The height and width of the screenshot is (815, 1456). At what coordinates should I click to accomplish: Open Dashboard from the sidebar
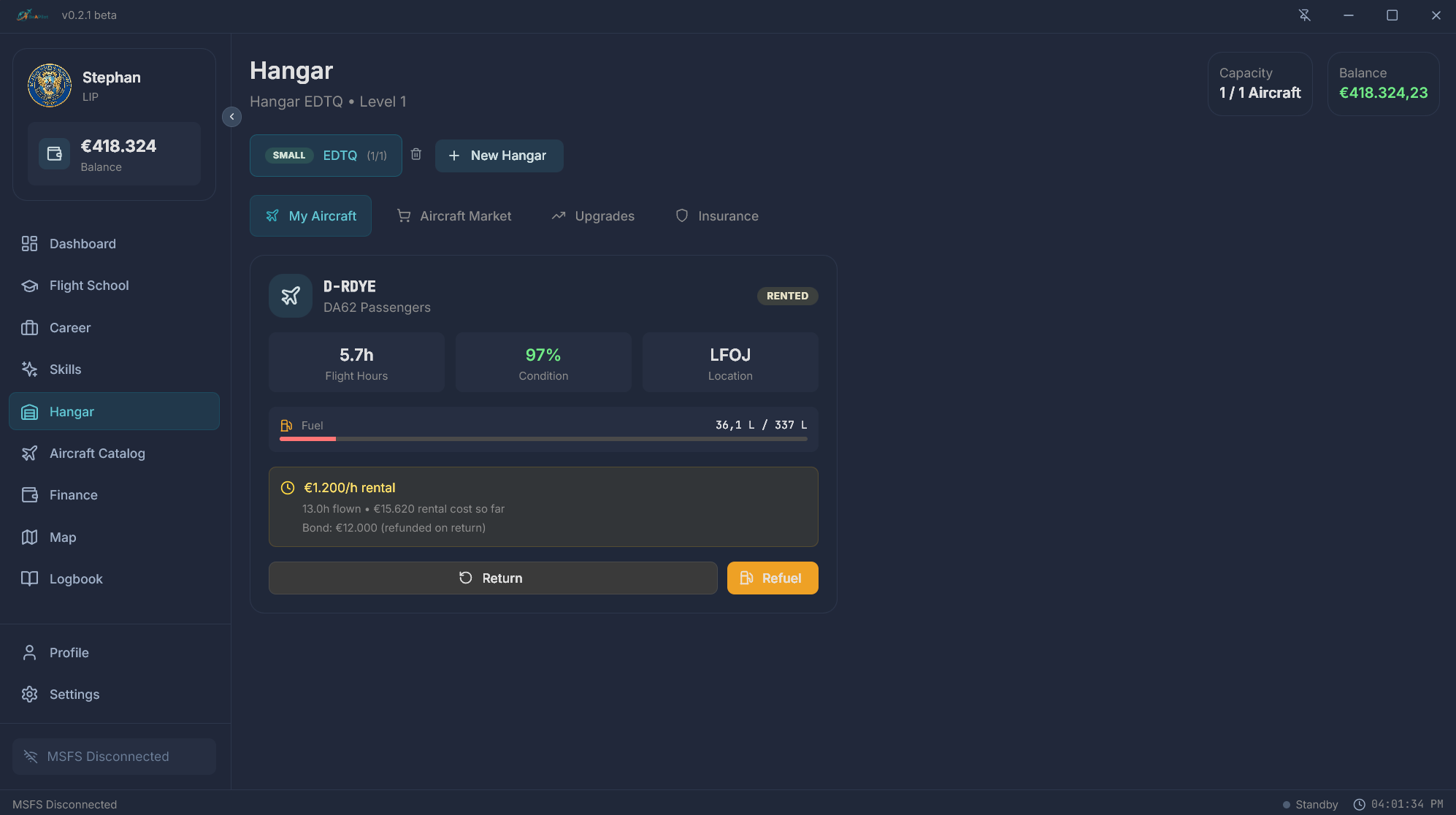pyautogui.click(x=83, y=244)
